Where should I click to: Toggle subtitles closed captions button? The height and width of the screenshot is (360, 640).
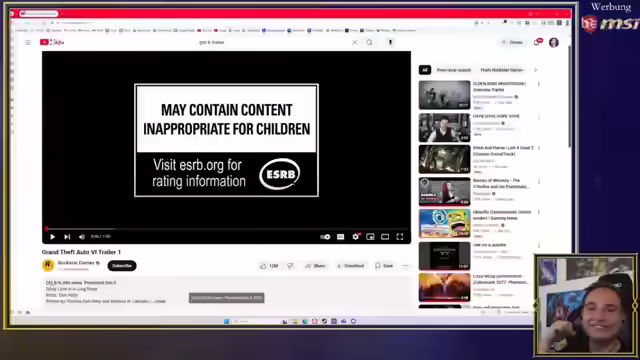[340, 237]
